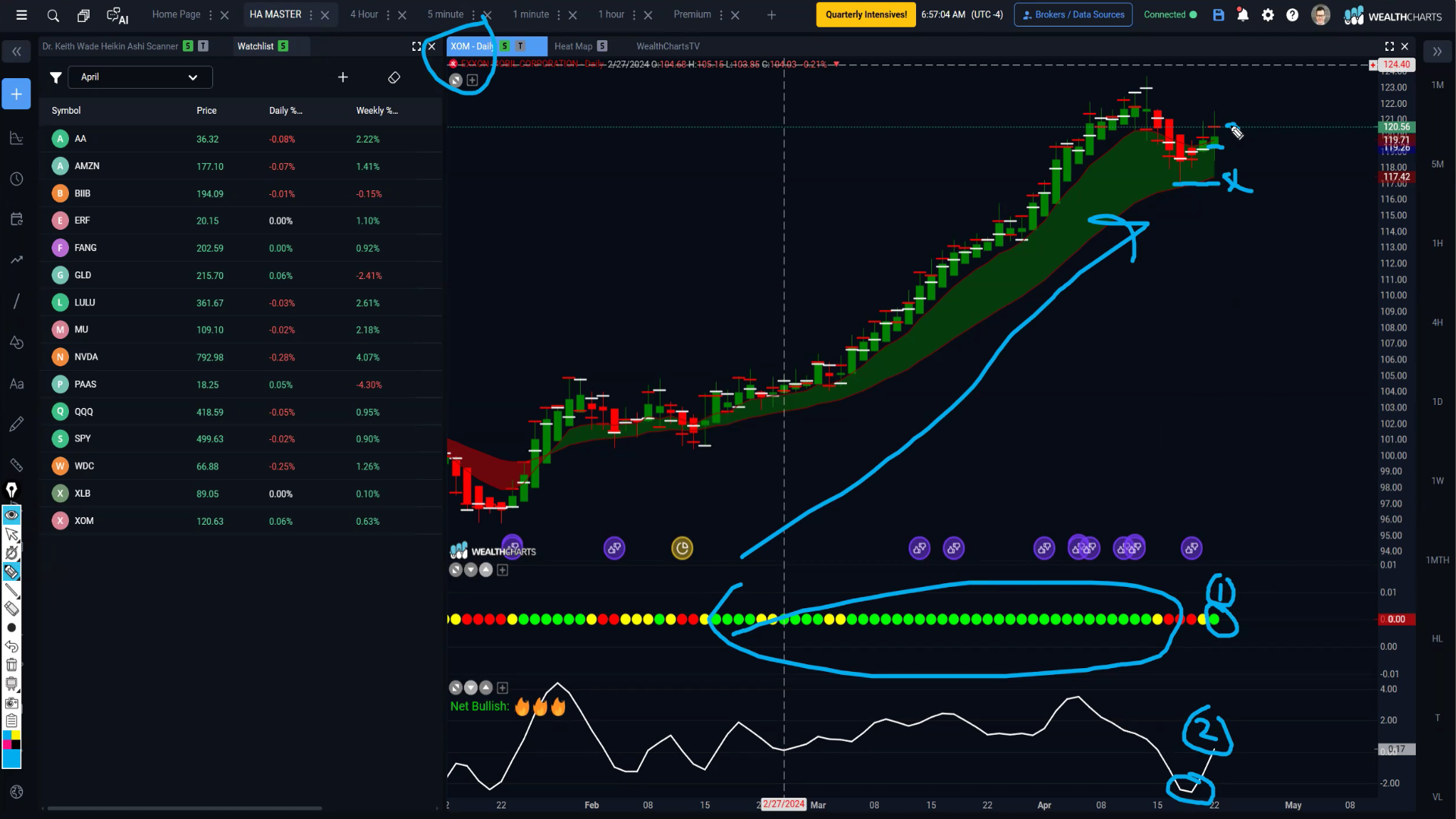Switch to the 5 minute tab

[445, 14]
